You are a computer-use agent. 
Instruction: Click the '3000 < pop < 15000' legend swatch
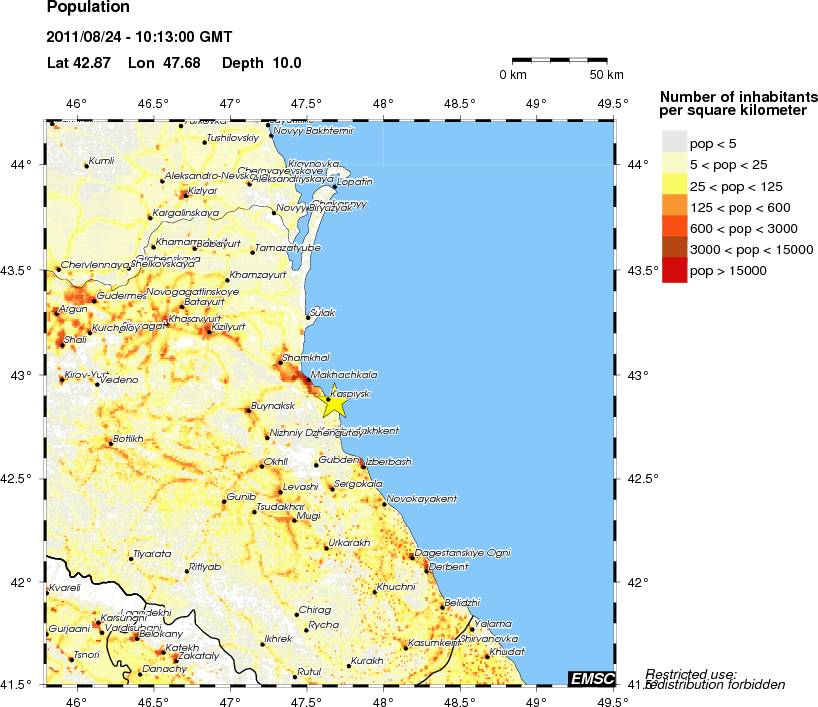tap(675, 249)
